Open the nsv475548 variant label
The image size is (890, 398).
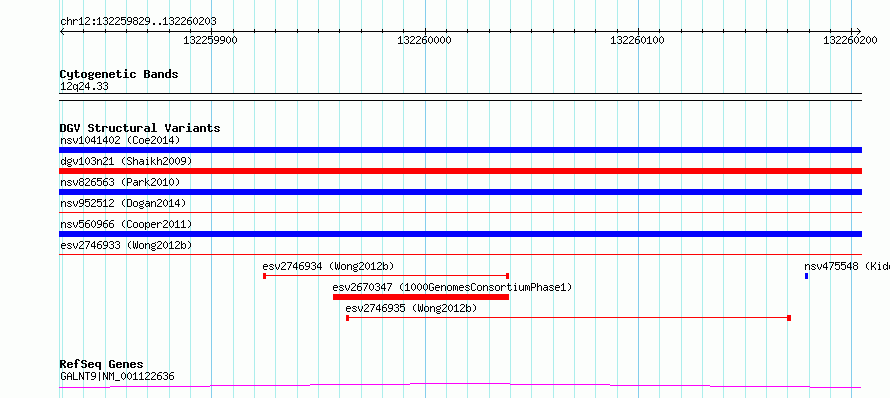847,266
